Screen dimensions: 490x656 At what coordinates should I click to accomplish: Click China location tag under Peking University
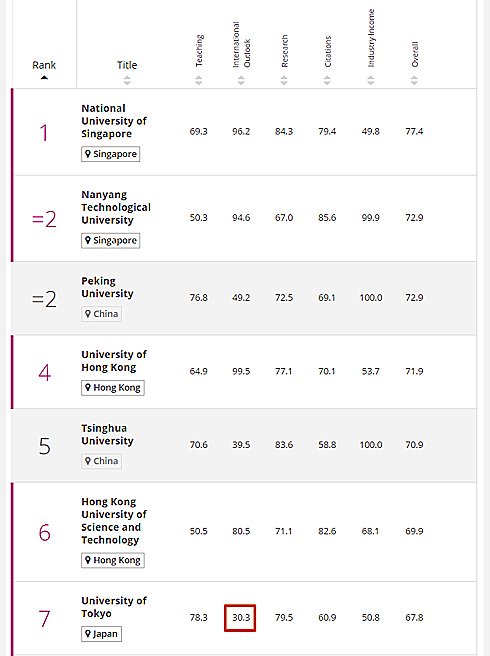101,314
